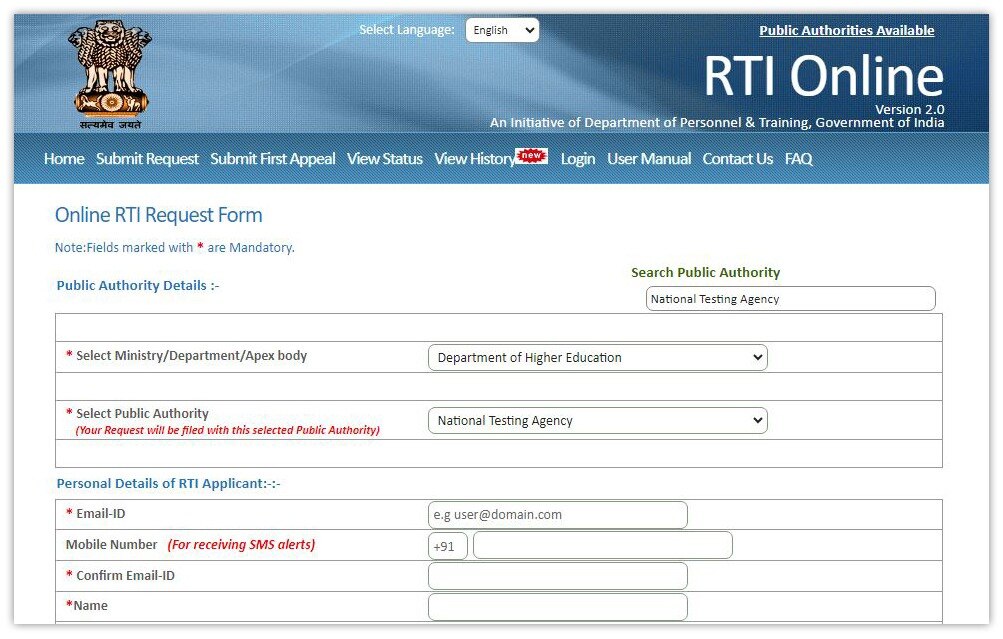Navigate to Contact Us
The height and width of the screenshot is (639, 1003).
(x=737, y=159)
